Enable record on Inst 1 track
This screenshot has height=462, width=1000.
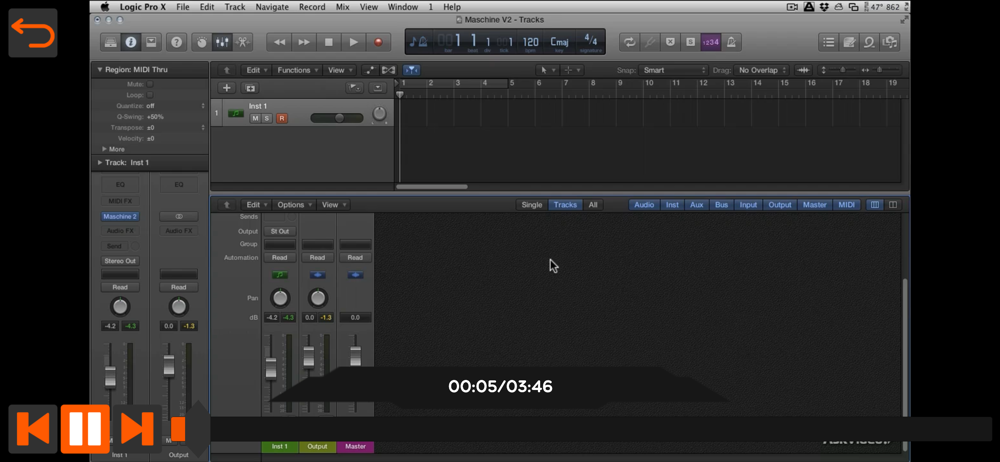[x=281, y=118]
